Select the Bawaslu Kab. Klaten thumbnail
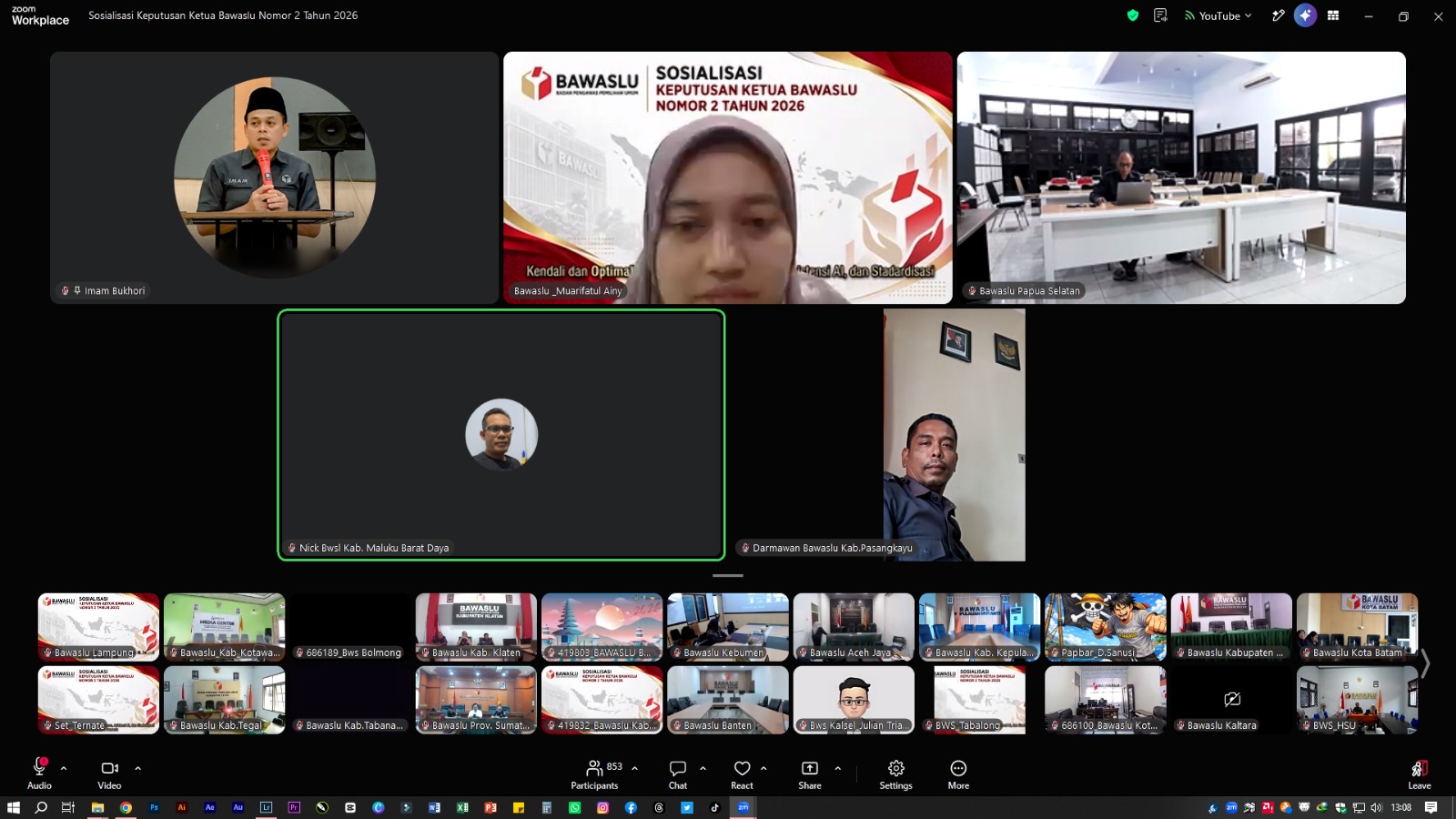 pos(476,627)
